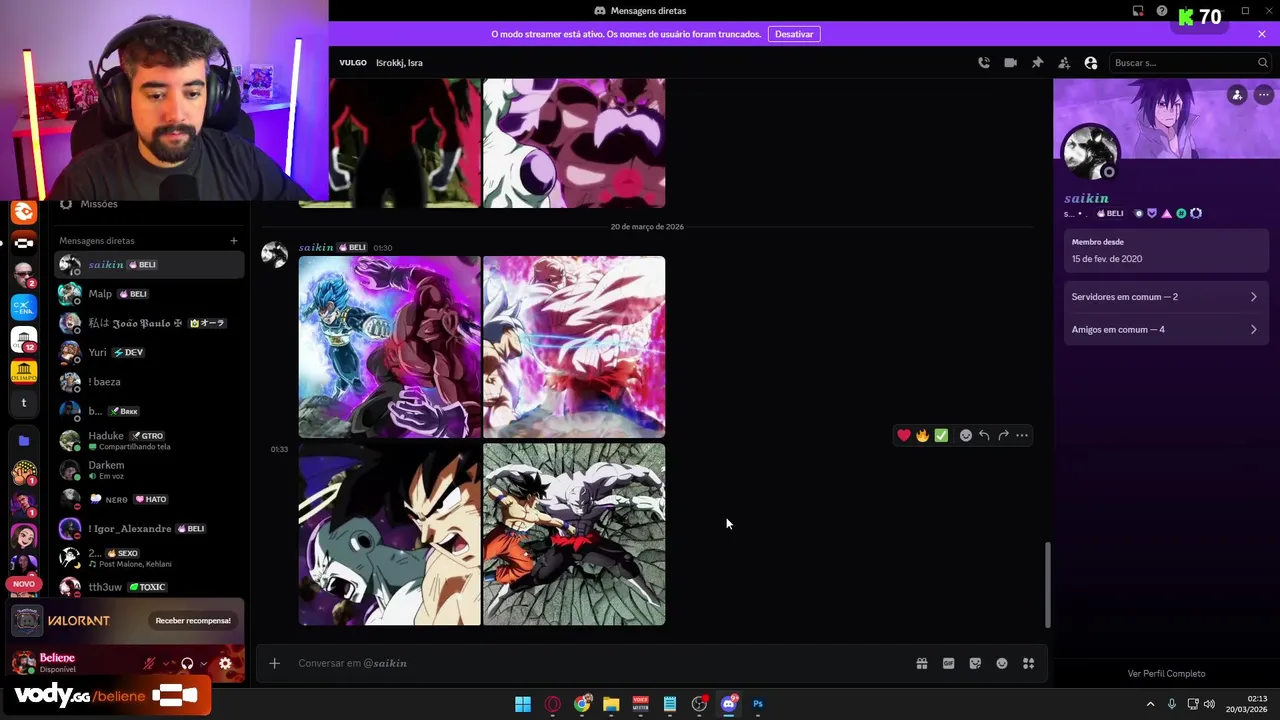Expand Amigos em comum — 4

click(1166, 329)
